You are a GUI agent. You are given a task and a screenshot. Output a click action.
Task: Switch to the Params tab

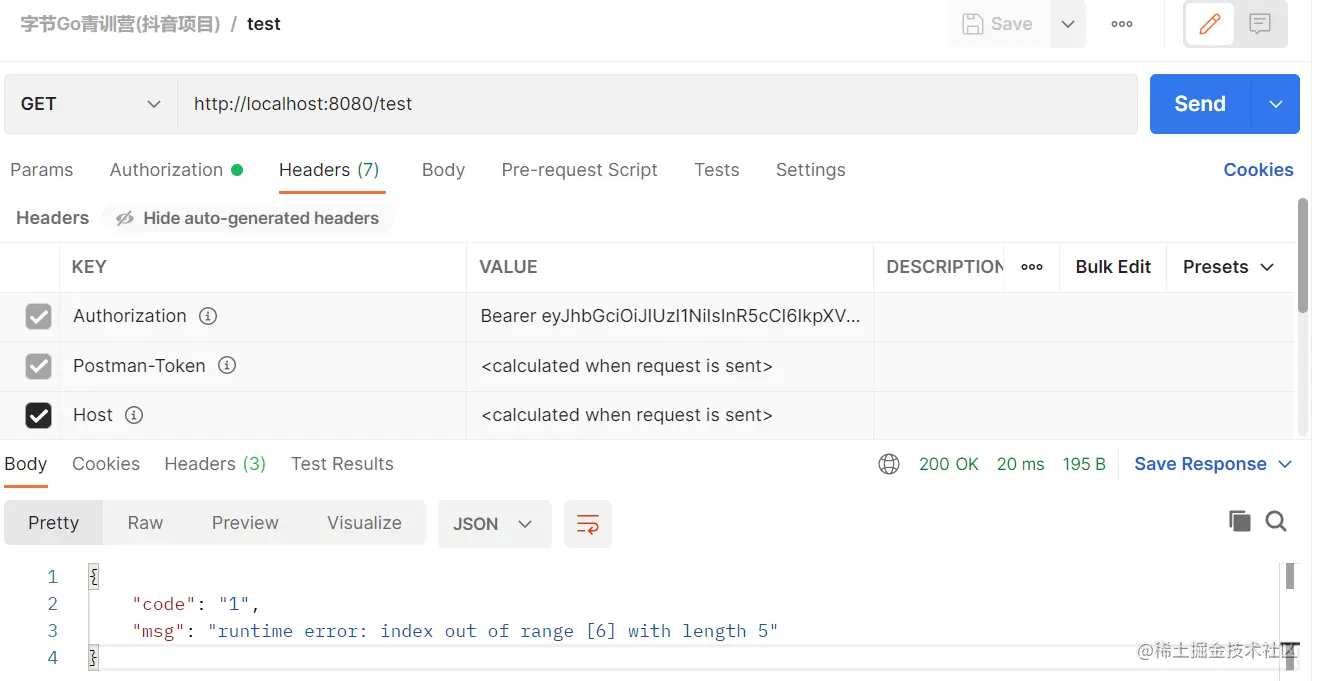41,170
